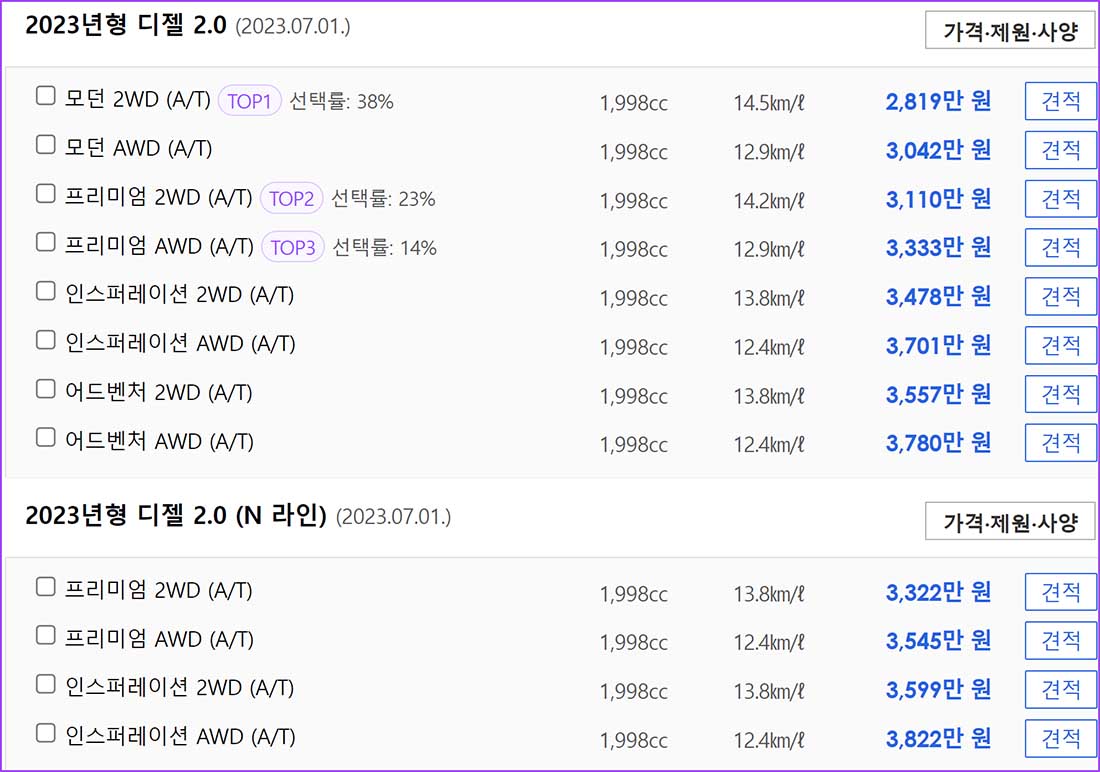This screenshot has width=1100, height=772.
Task: Click the 14.5km/ℓ fuel economy value
Action: pyautogui.click(x=769, y=103)
